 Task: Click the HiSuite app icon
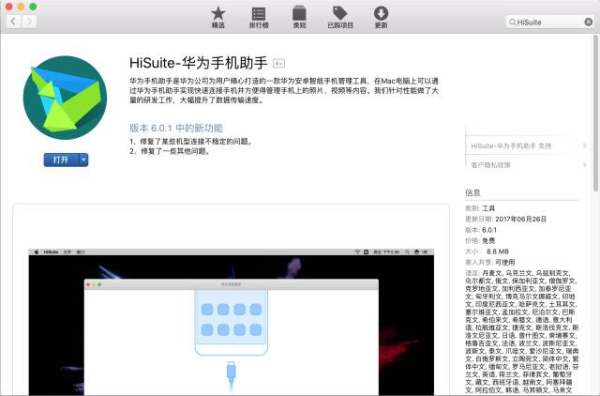pyautogui.click(x=65, y=98)
